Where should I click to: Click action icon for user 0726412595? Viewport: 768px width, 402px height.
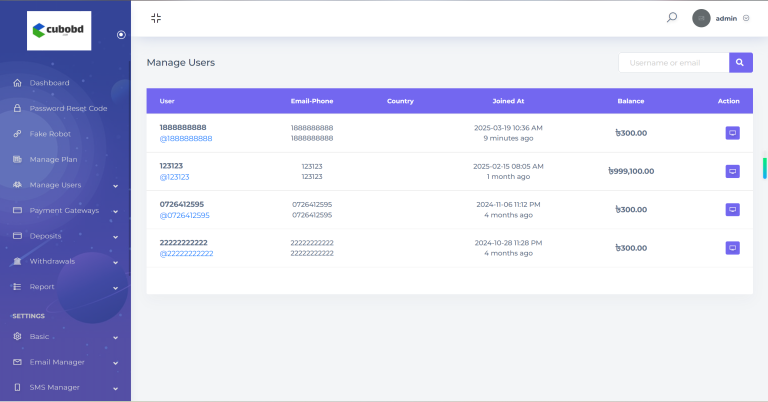(x=732, y=210)
